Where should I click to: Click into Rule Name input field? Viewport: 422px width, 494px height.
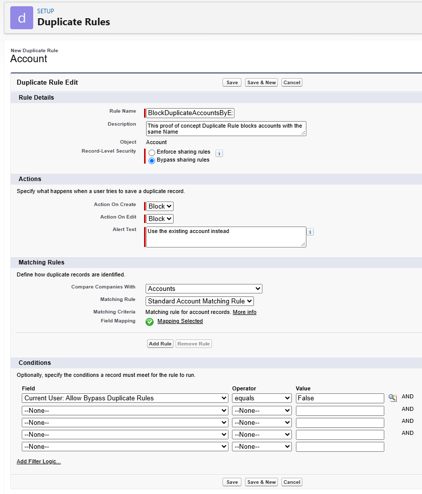[190, 113]
